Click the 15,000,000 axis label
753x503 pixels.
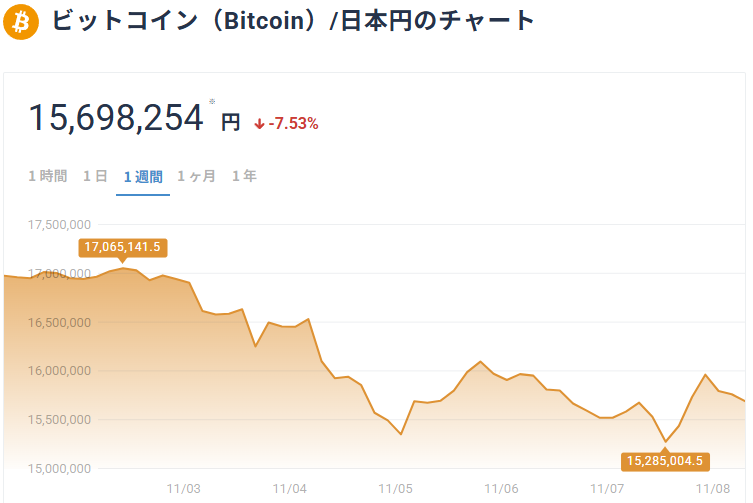pos(61,469)
